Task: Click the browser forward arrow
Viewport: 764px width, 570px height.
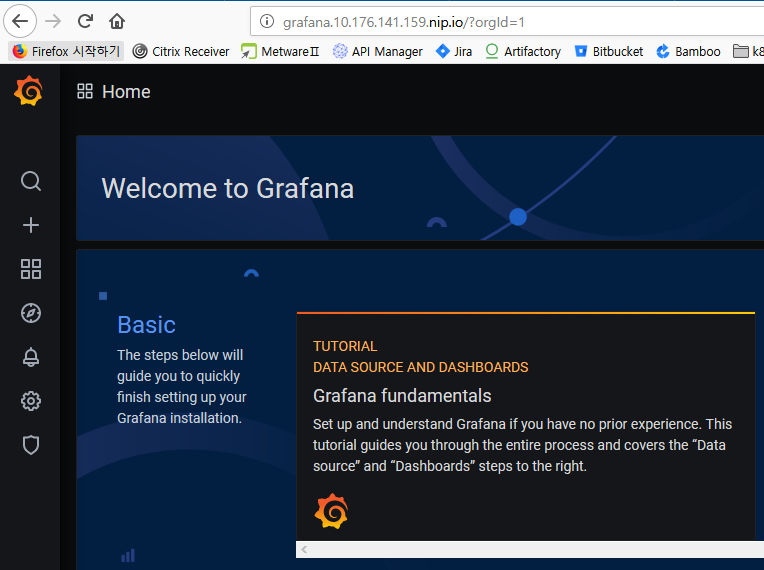Action: point(53,21)
